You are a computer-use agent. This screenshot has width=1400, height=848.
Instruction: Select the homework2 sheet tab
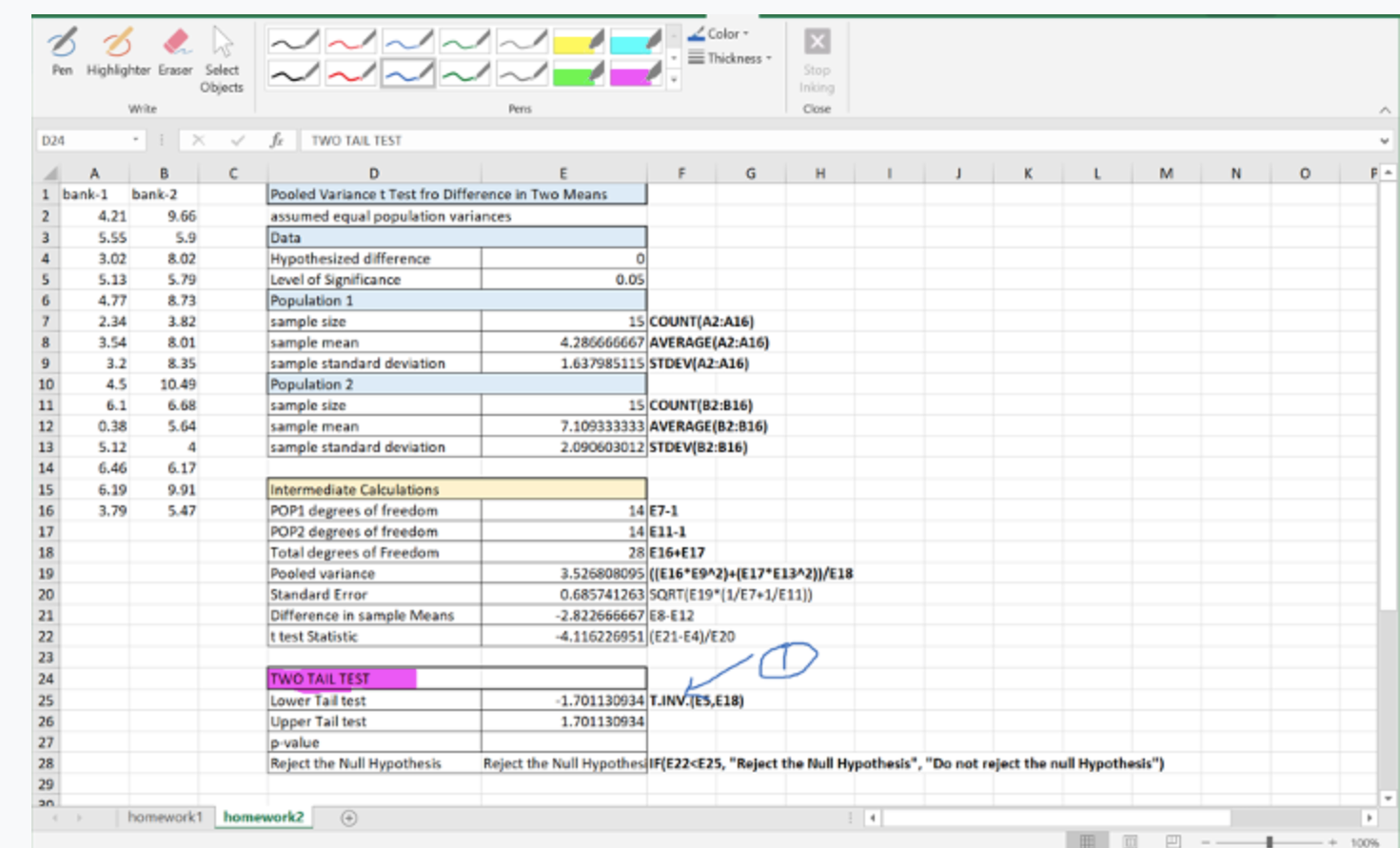(x=263, y=817)
